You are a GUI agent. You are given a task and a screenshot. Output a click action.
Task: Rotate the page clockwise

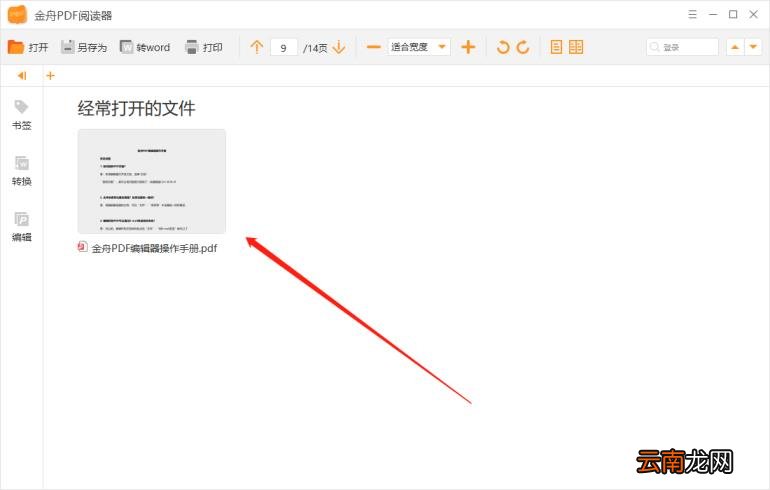523,47
